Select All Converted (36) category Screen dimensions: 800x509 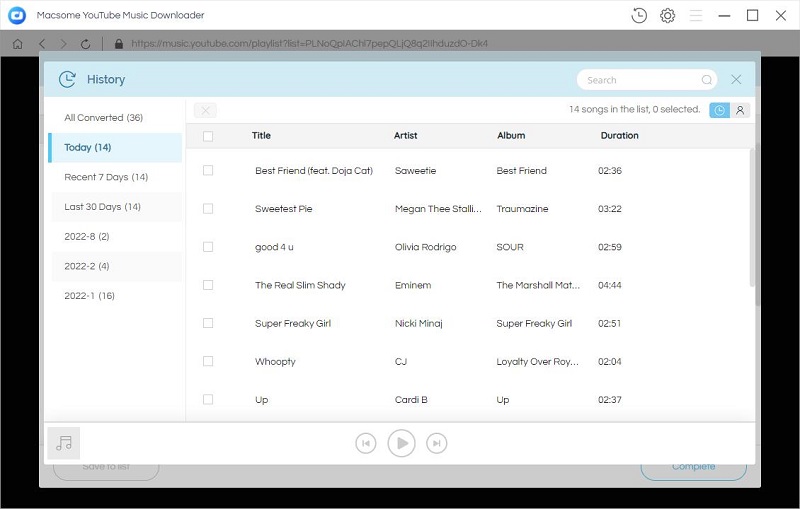click(116, 118)
